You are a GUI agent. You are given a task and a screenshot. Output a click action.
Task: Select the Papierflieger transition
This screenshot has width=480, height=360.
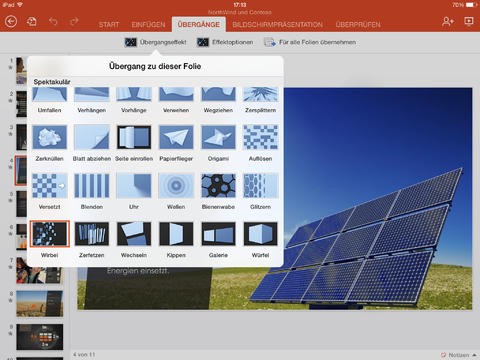coord(176,143)
